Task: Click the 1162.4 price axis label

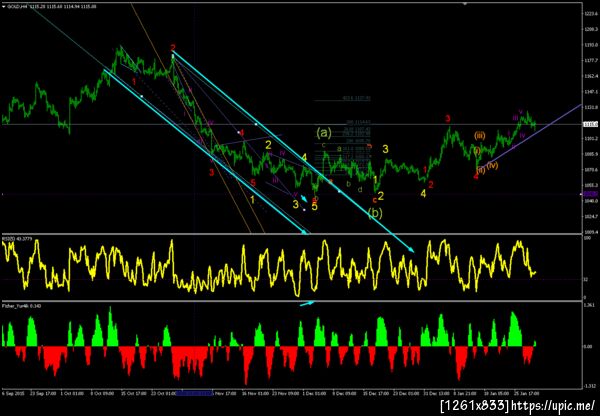Action: tap(590, 76)
